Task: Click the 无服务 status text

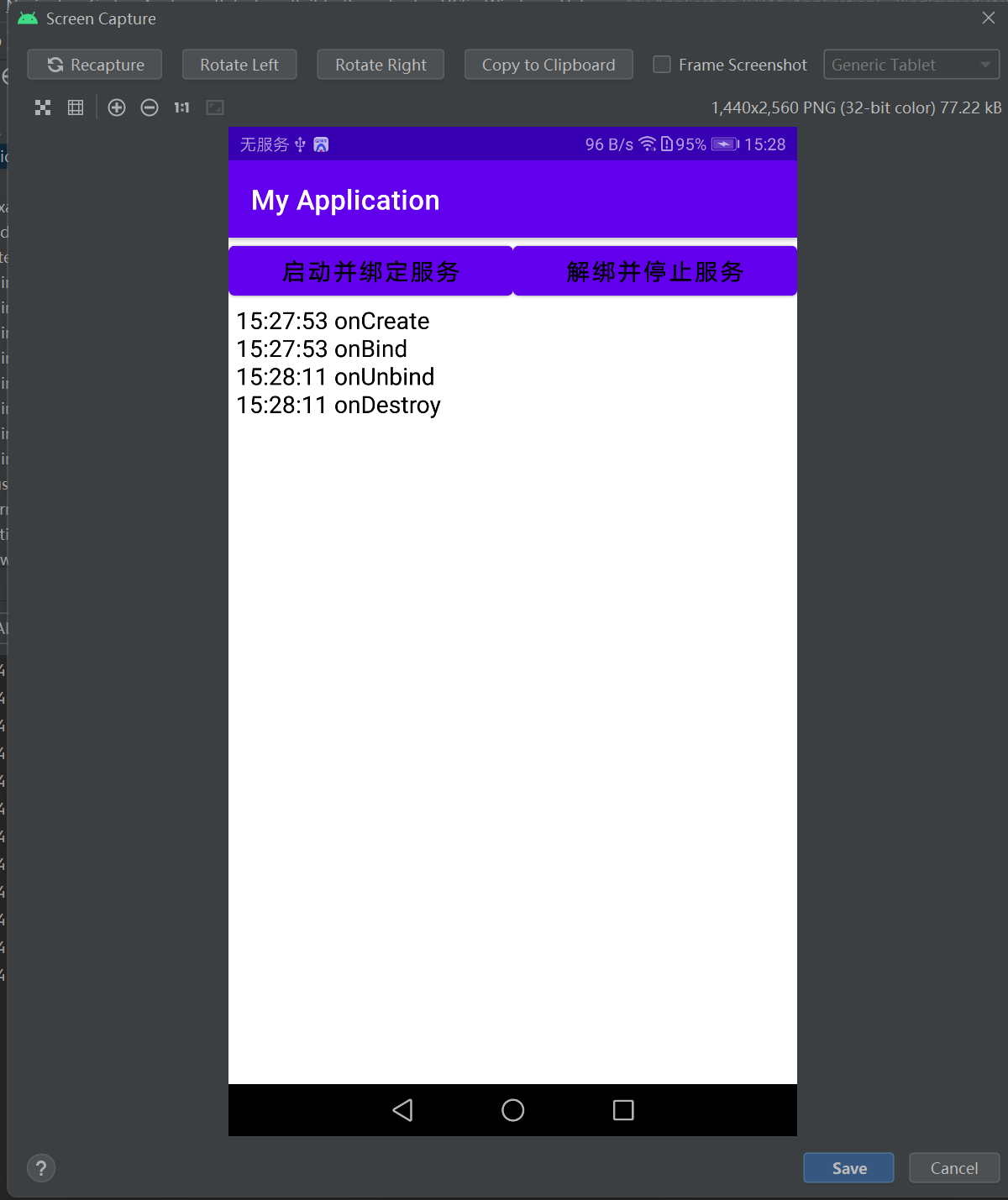Action: coord(265,144)
